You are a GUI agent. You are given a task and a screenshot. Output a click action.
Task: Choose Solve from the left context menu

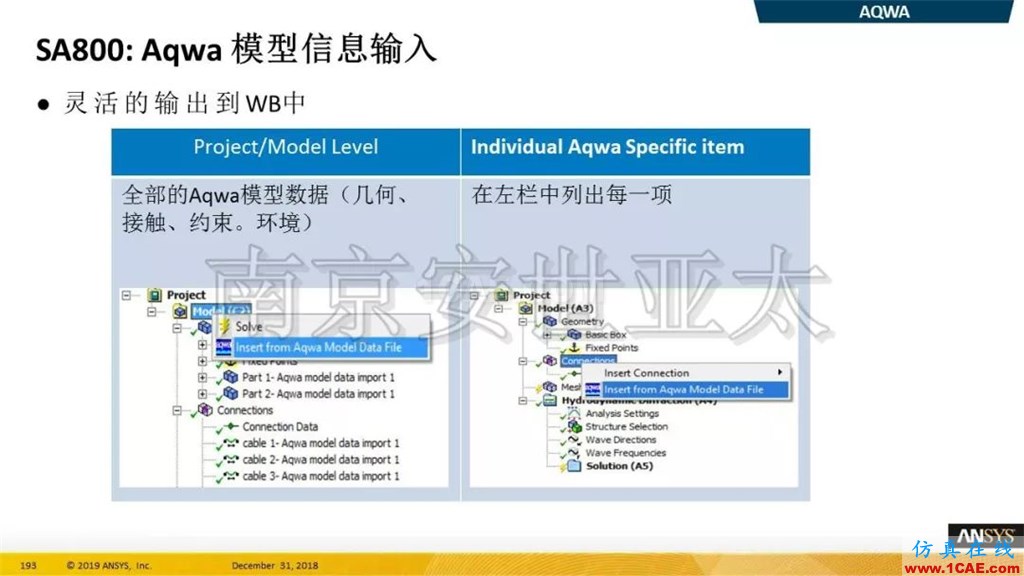point(322,326)
